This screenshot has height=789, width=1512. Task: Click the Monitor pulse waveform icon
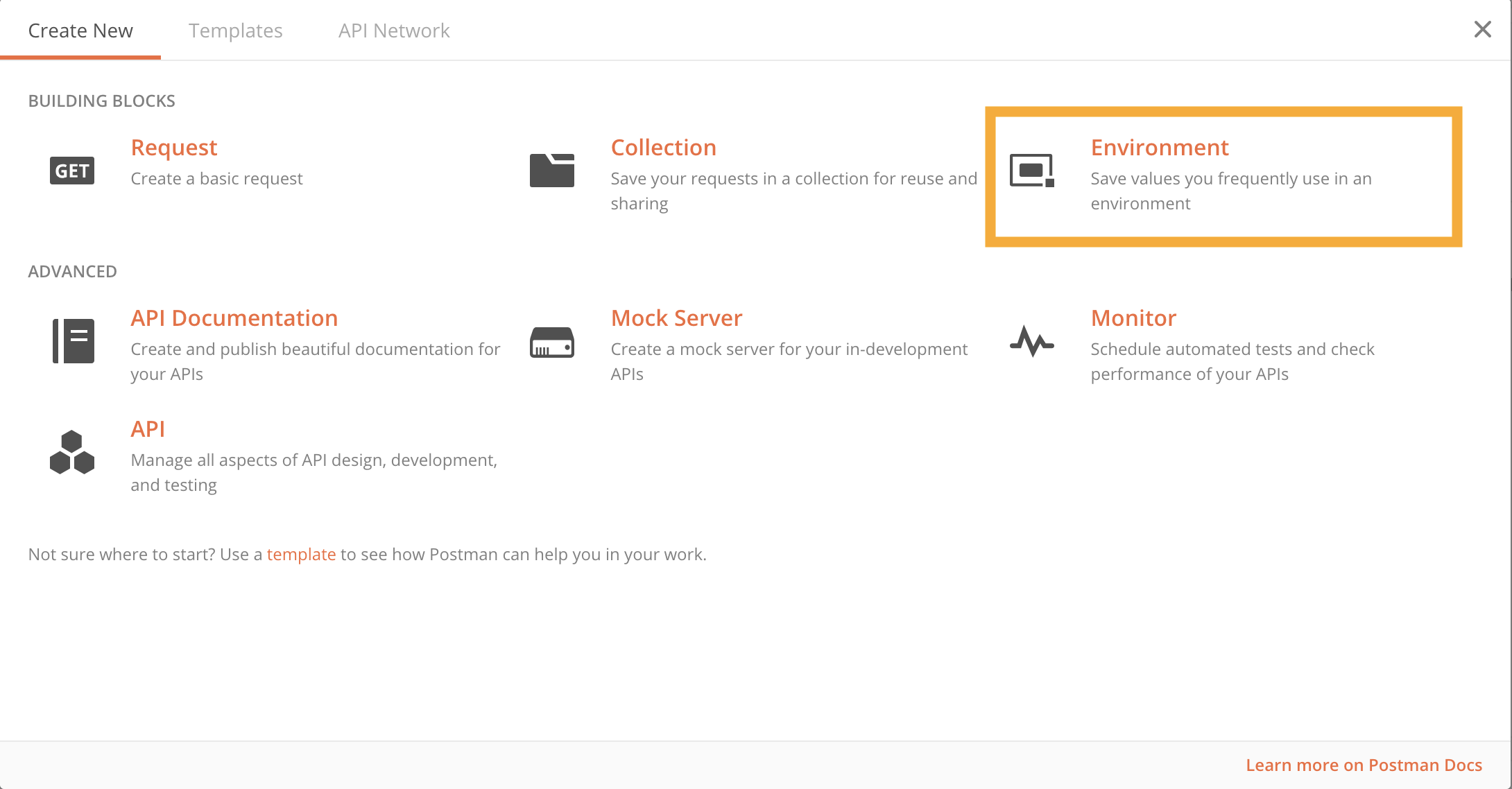point(1032,341)
